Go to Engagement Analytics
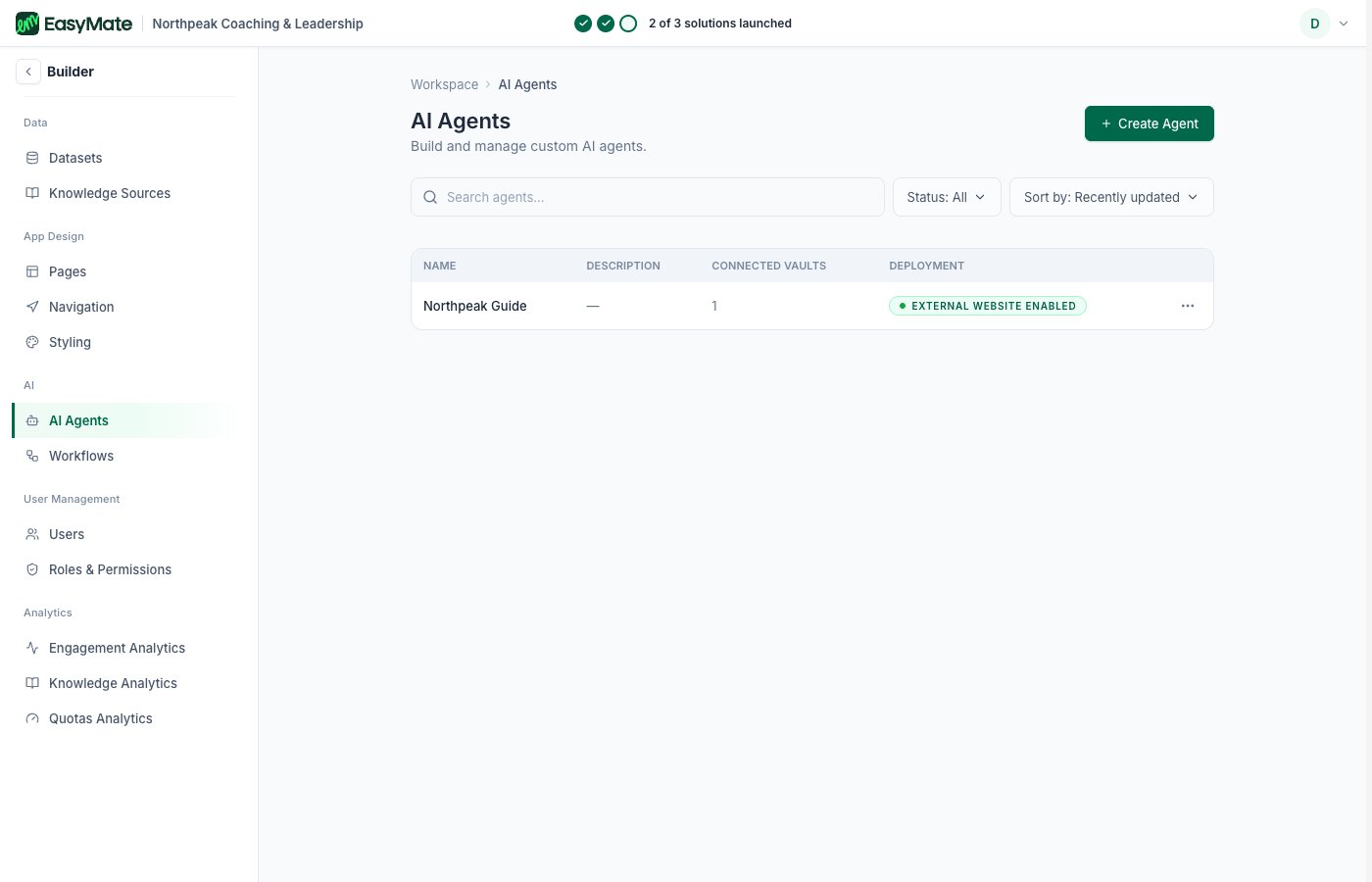 tap(123, 648)
